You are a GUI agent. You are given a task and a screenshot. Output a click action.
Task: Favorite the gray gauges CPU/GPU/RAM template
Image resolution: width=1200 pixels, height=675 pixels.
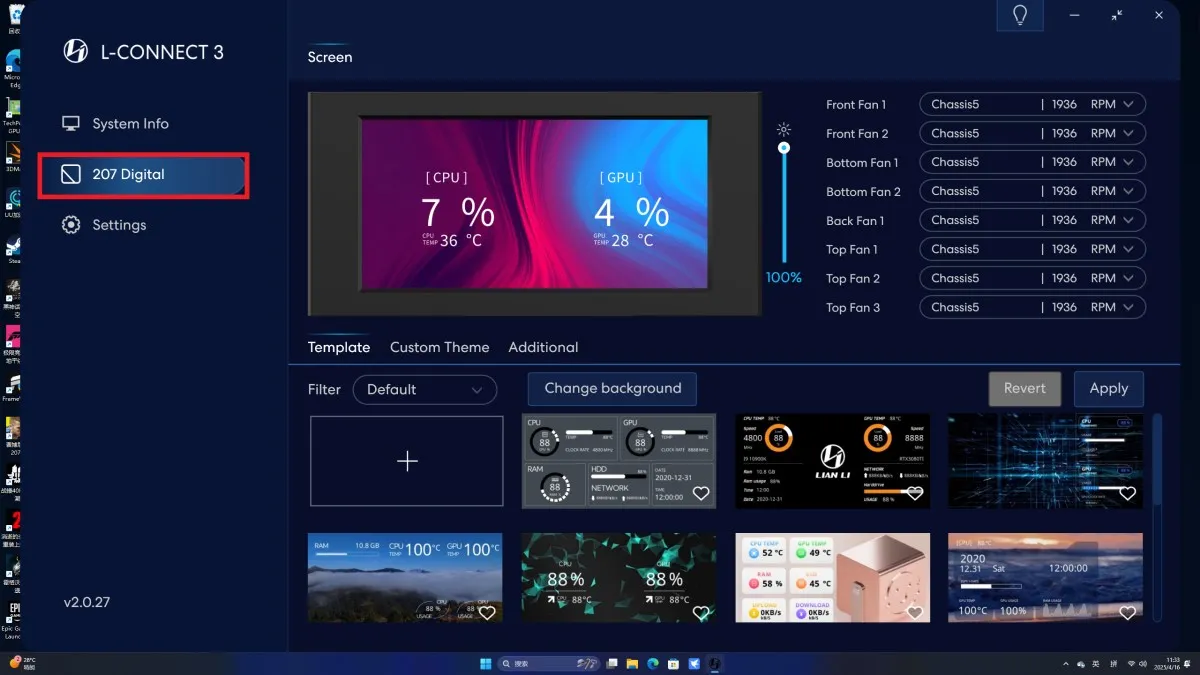pyautogui.click(x=701, y=493)
